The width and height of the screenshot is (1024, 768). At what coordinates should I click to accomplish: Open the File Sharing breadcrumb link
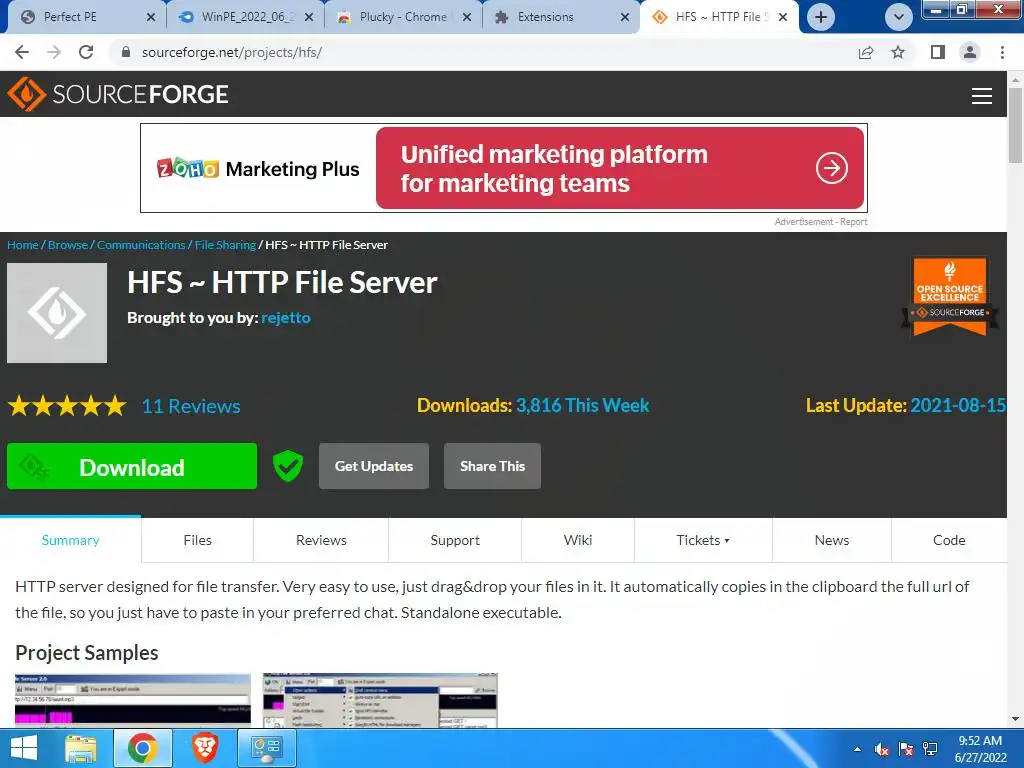tap(225, 245)
